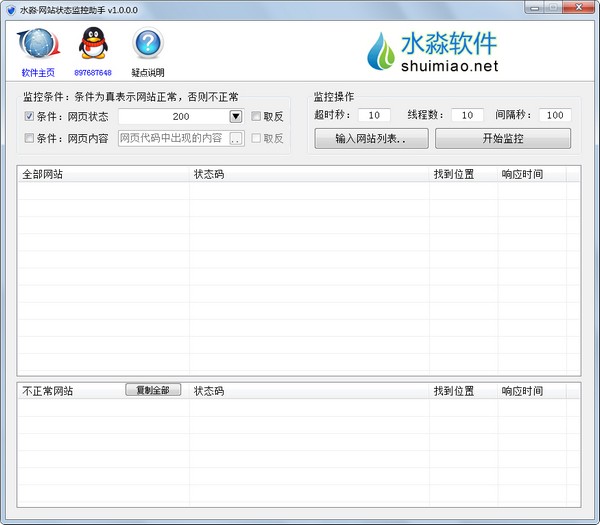
Task: Open the 软件主页 globe icon
Action: click(38, 45)
